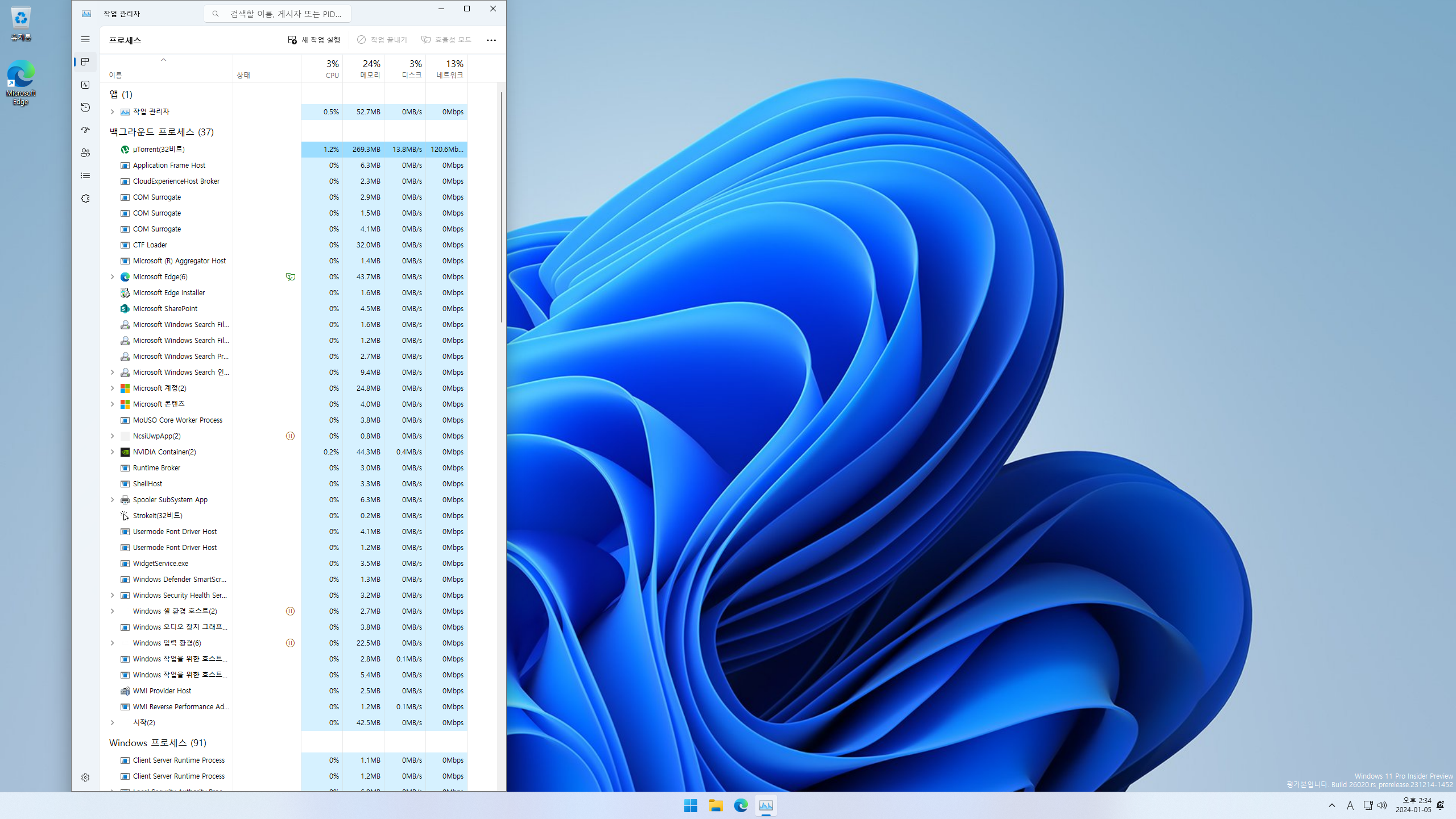Click the Microsoft SharePoint process icon
This screenshot has width=1456, height=819.
pyautogui.click(x=125, y=308)
